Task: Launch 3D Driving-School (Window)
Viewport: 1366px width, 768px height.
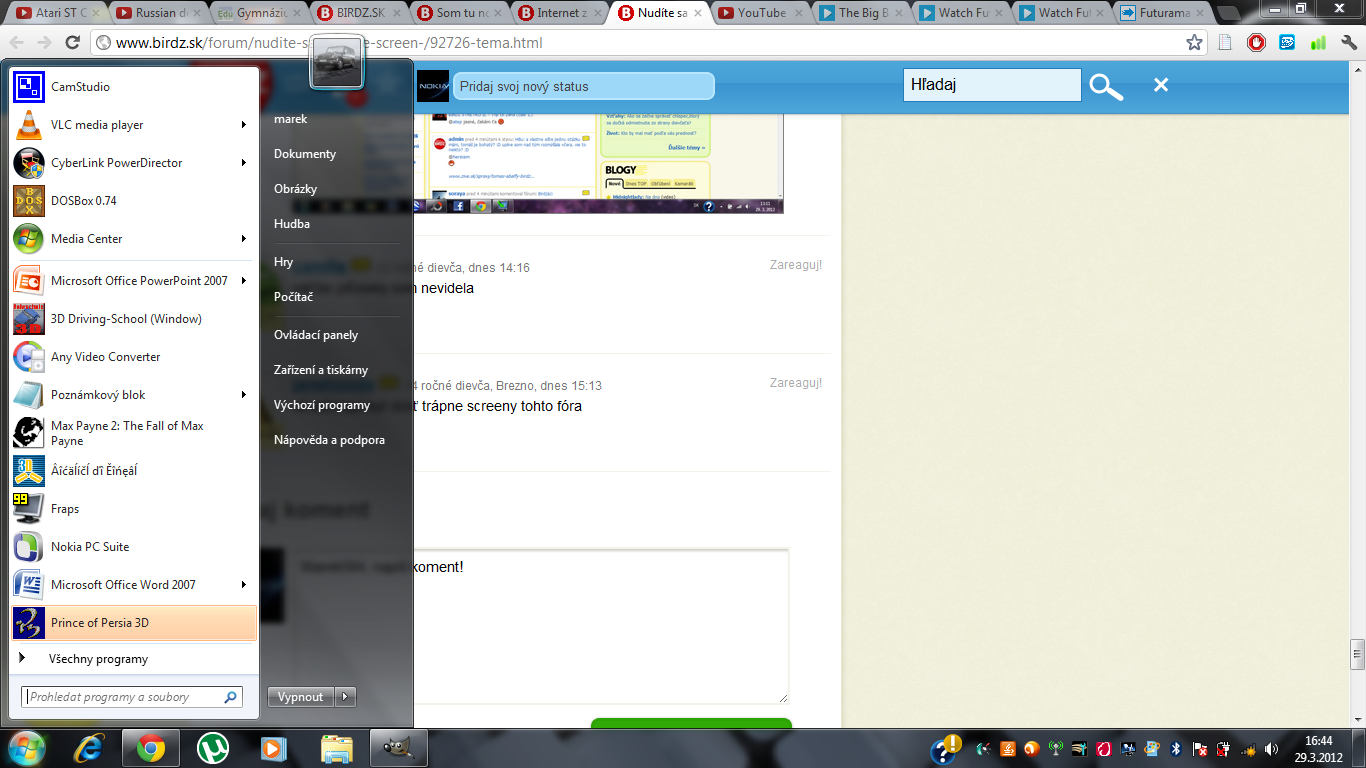Action: tap(134, 319)
